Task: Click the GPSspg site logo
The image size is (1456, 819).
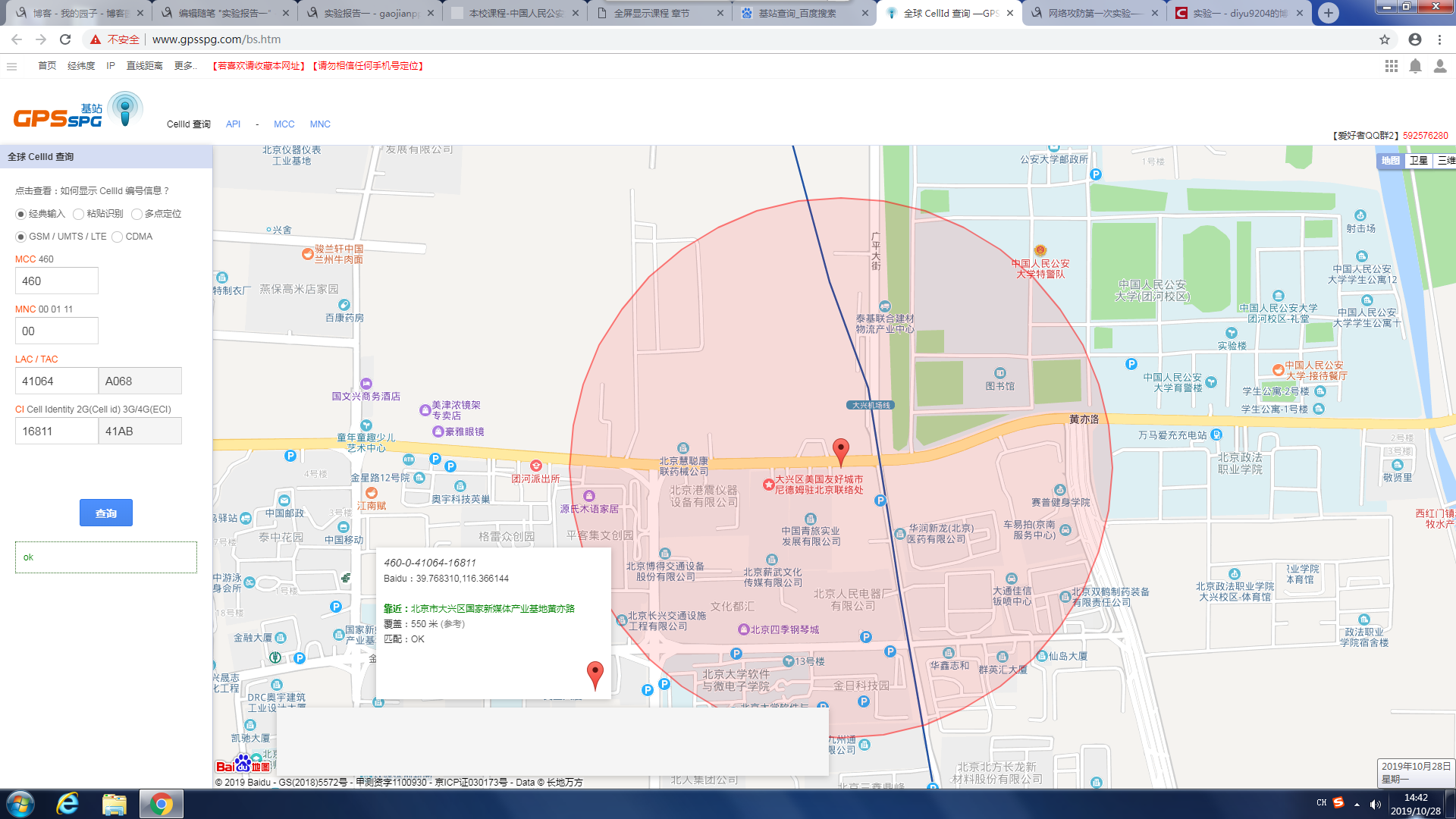Action: coord(76,112)
